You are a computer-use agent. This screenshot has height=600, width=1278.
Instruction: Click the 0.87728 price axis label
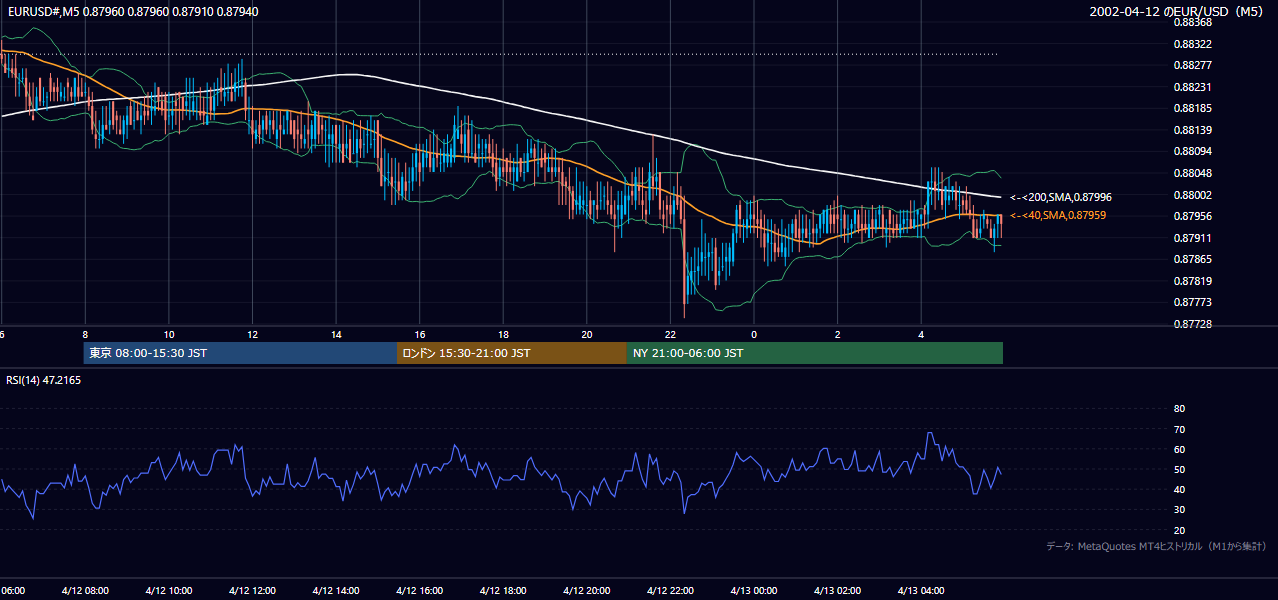[x=1192, y=324]
